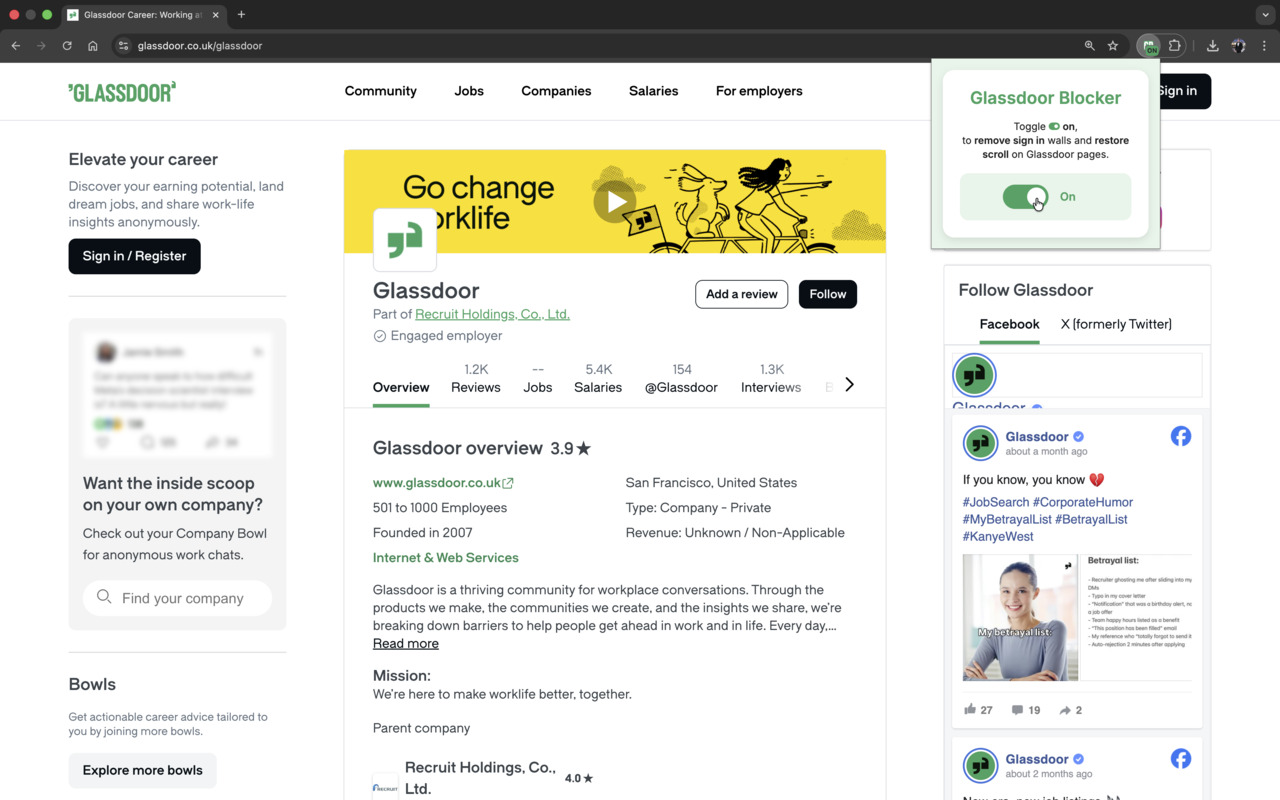Click the comment icon with 19 comments
This screenshot has height=800, width=1280.
pos(1017,710)
